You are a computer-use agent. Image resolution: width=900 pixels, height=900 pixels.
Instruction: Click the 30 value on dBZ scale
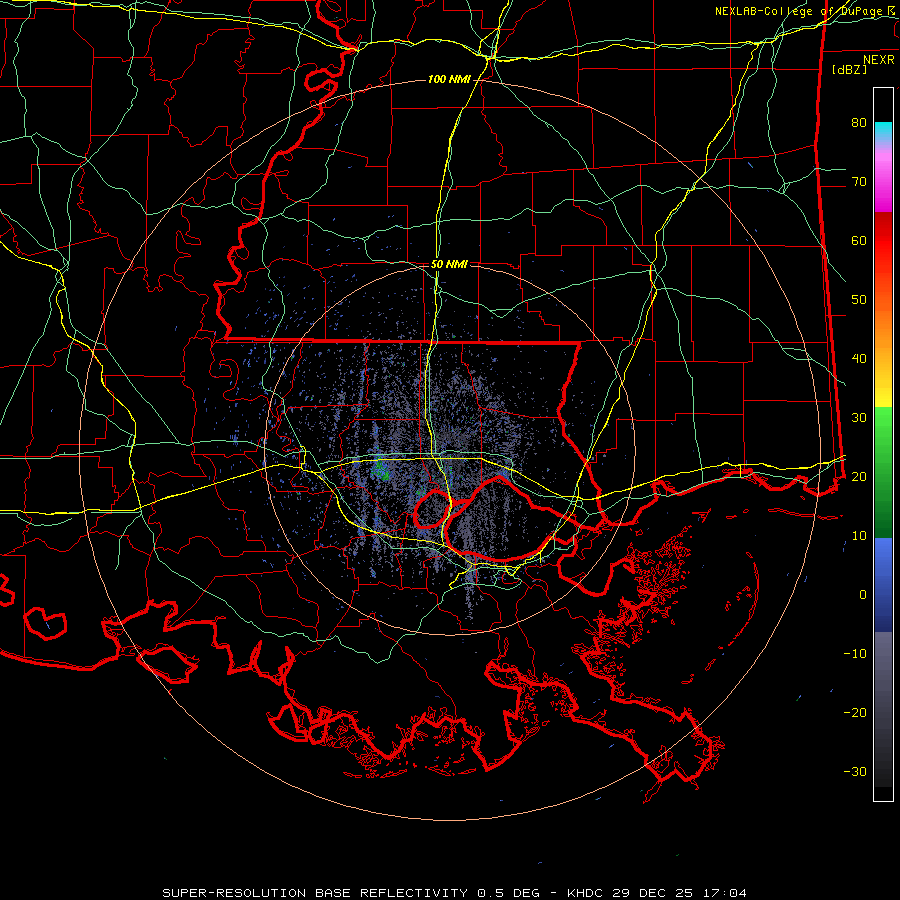click(x=859, y=417)
